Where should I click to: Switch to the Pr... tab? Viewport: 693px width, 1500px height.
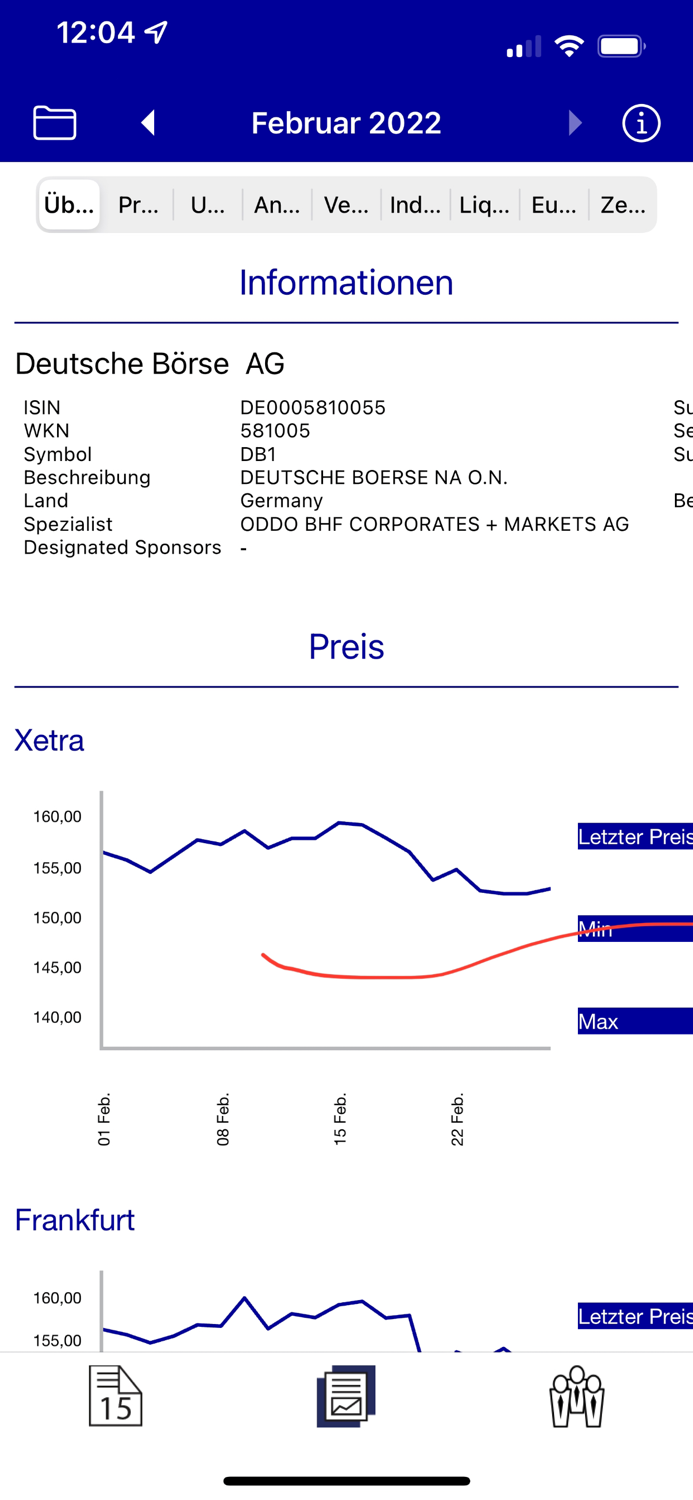[x=137, y=205]
